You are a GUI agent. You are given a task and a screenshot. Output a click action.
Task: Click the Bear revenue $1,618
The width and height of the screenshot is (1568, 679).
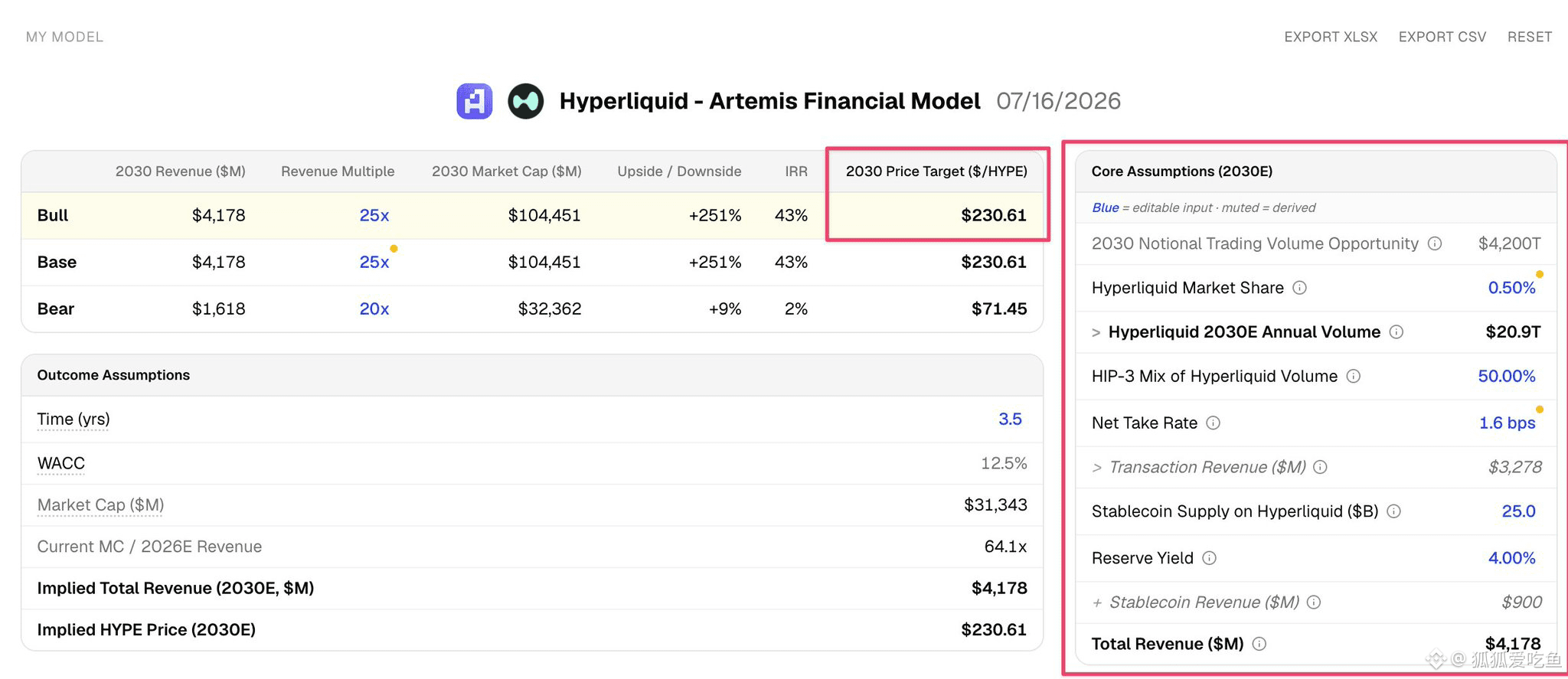218,309
